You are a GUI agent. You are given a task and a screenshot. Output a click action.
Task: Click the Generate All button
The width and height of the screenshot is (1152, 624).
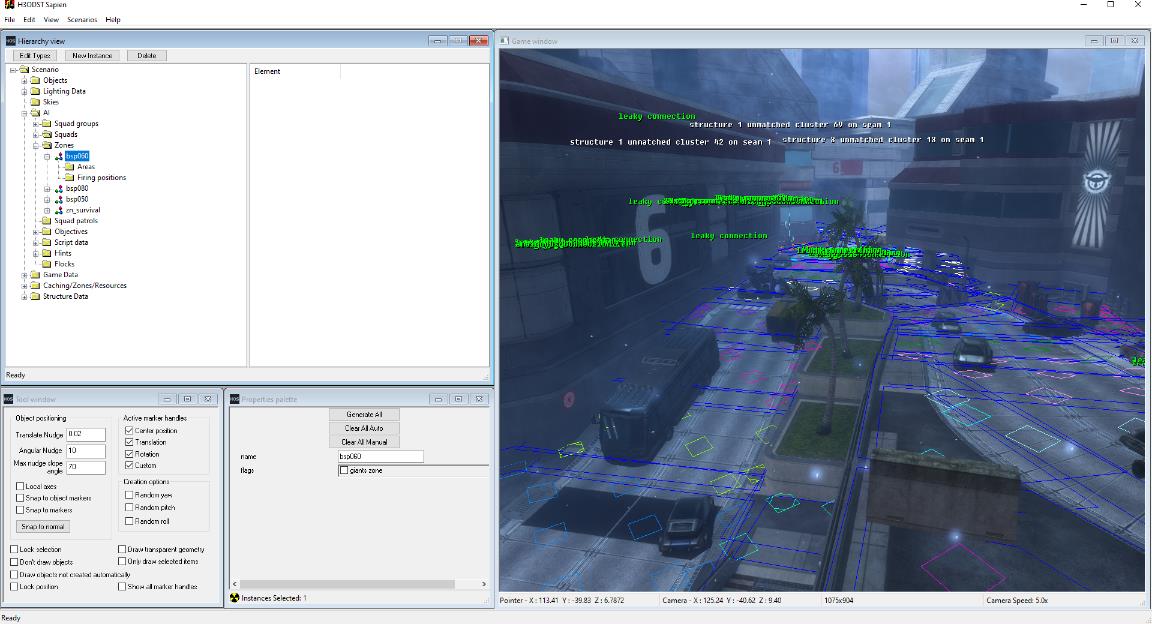coord(364,415)
